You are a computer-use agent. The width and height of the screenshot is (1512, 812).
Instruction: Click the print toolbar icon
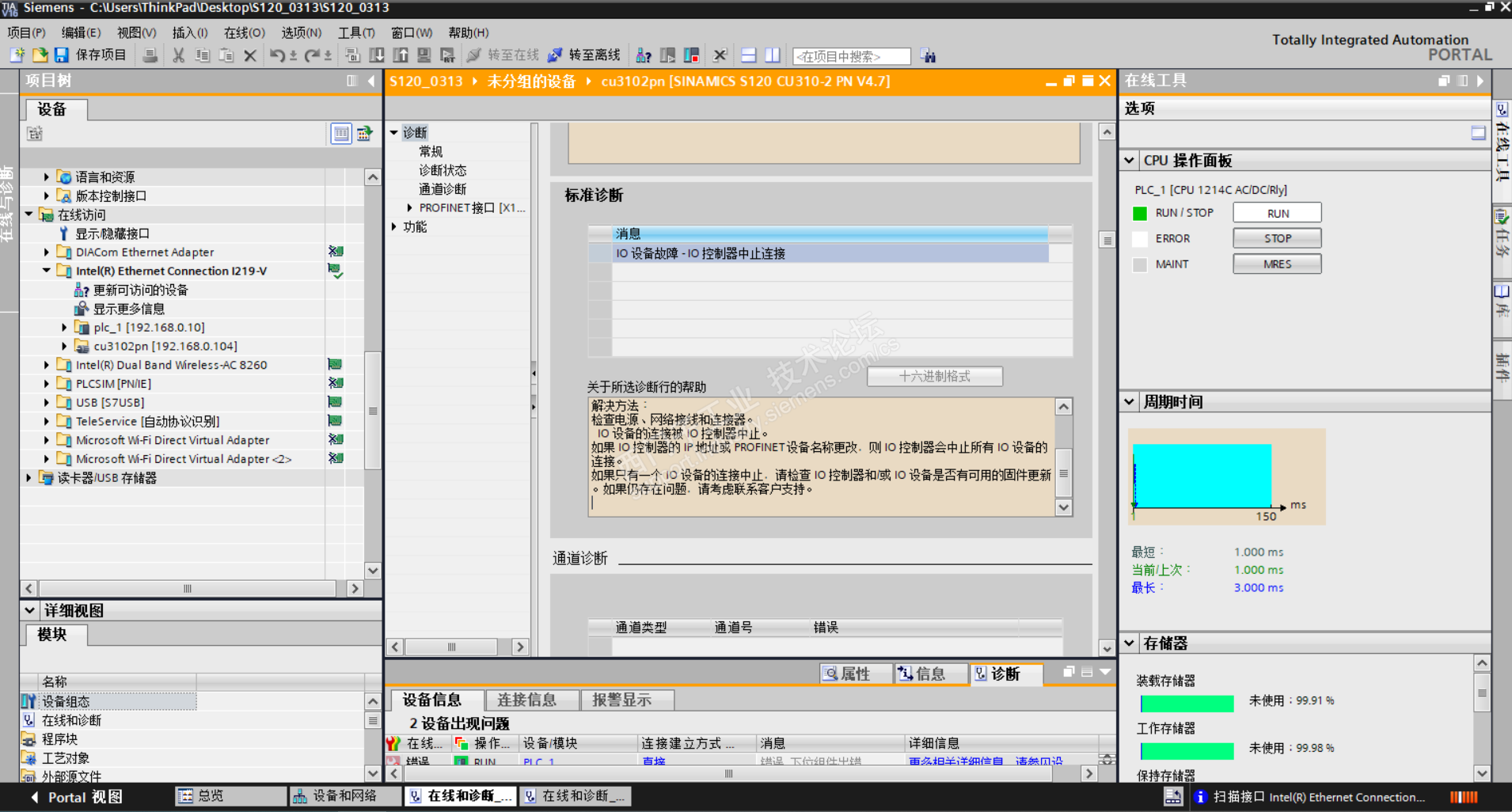149,55
